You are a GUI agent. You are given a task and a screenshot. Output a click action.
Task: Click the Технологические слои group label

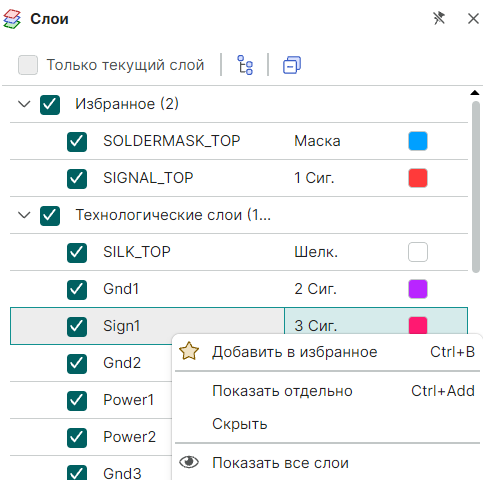coord(173,215)
